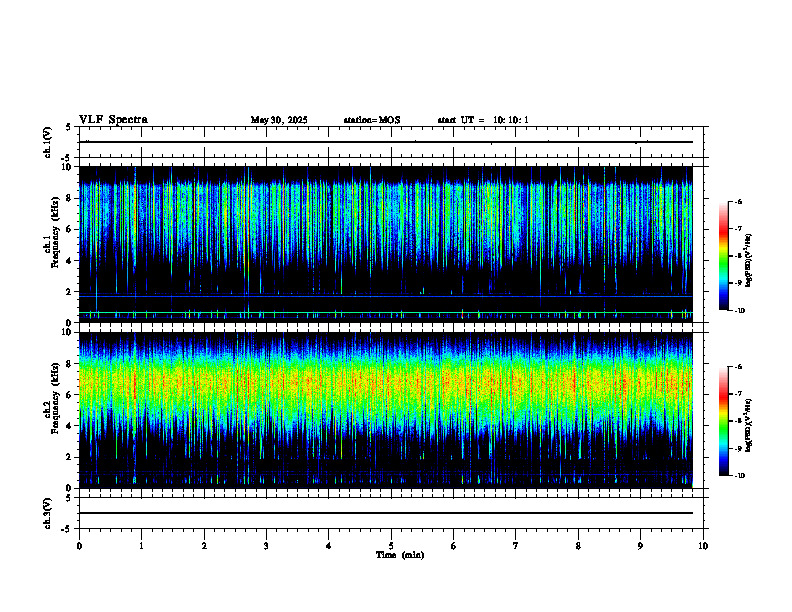Click the "0" tick on the time axis
Image resolution: width=792 pixels, height=612 pixels.
click(x=79, y=546)
